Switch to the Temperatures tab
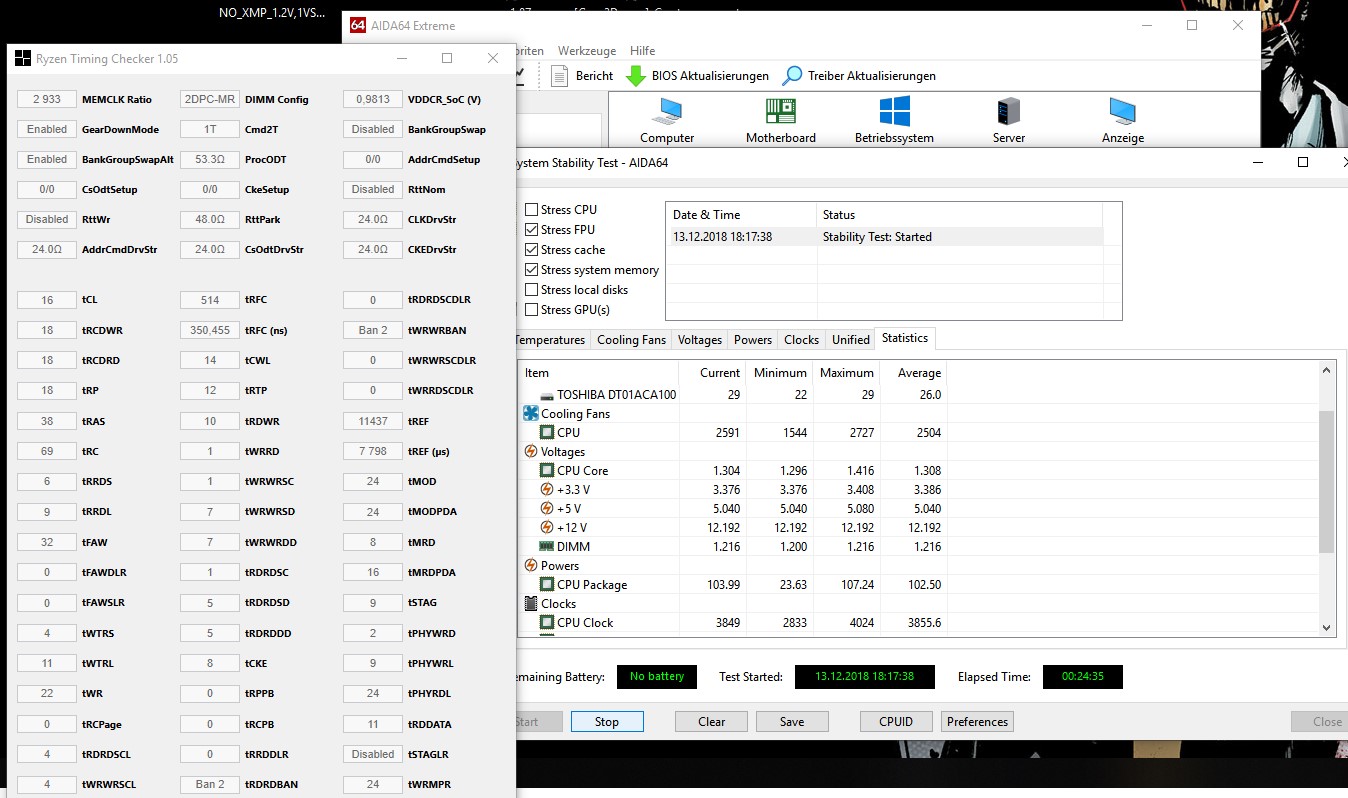 pyautogui.click(x=551, y=340)
